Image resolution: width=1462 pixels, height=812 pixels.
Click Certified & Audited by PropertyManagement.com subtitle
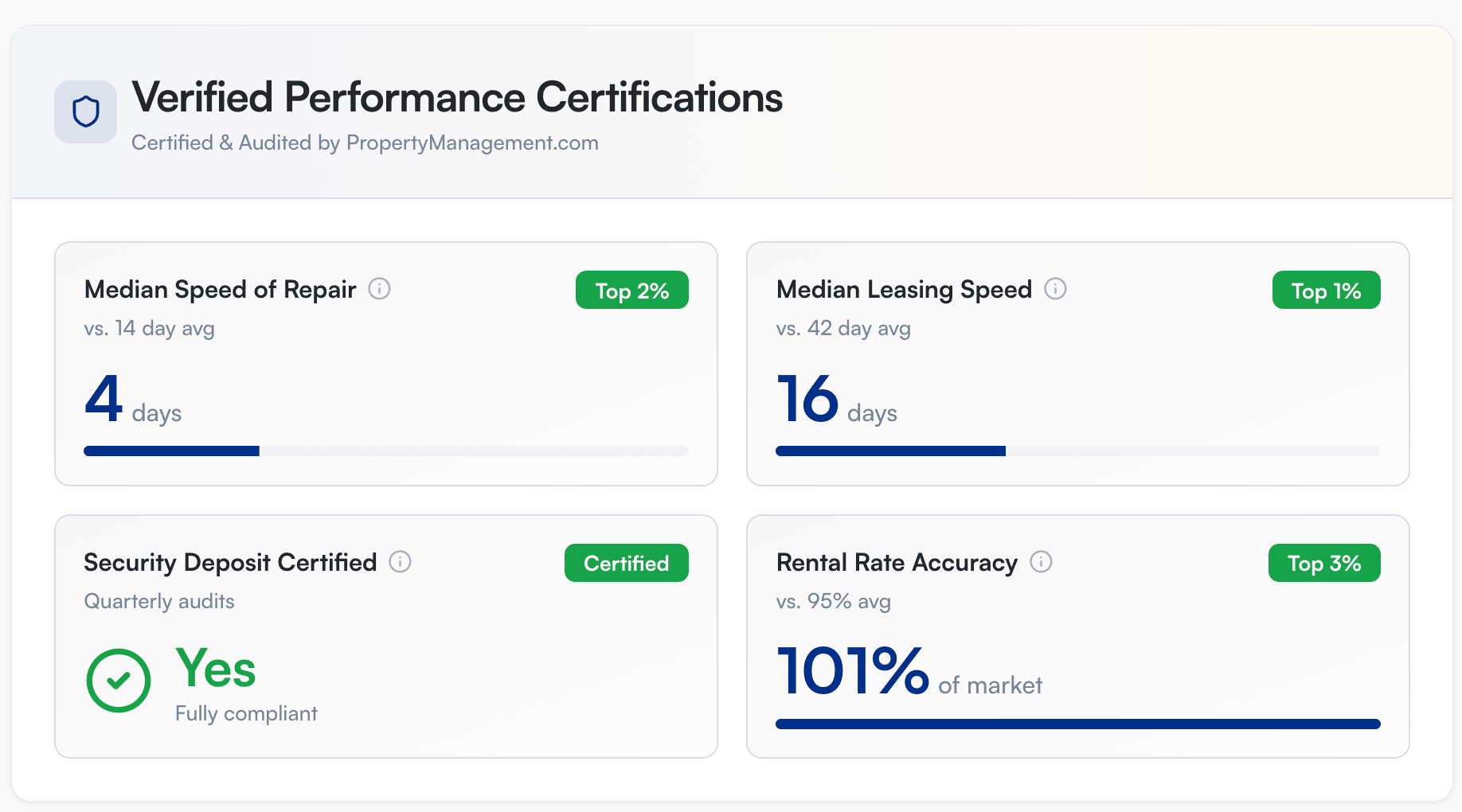(x=365, y=143)
